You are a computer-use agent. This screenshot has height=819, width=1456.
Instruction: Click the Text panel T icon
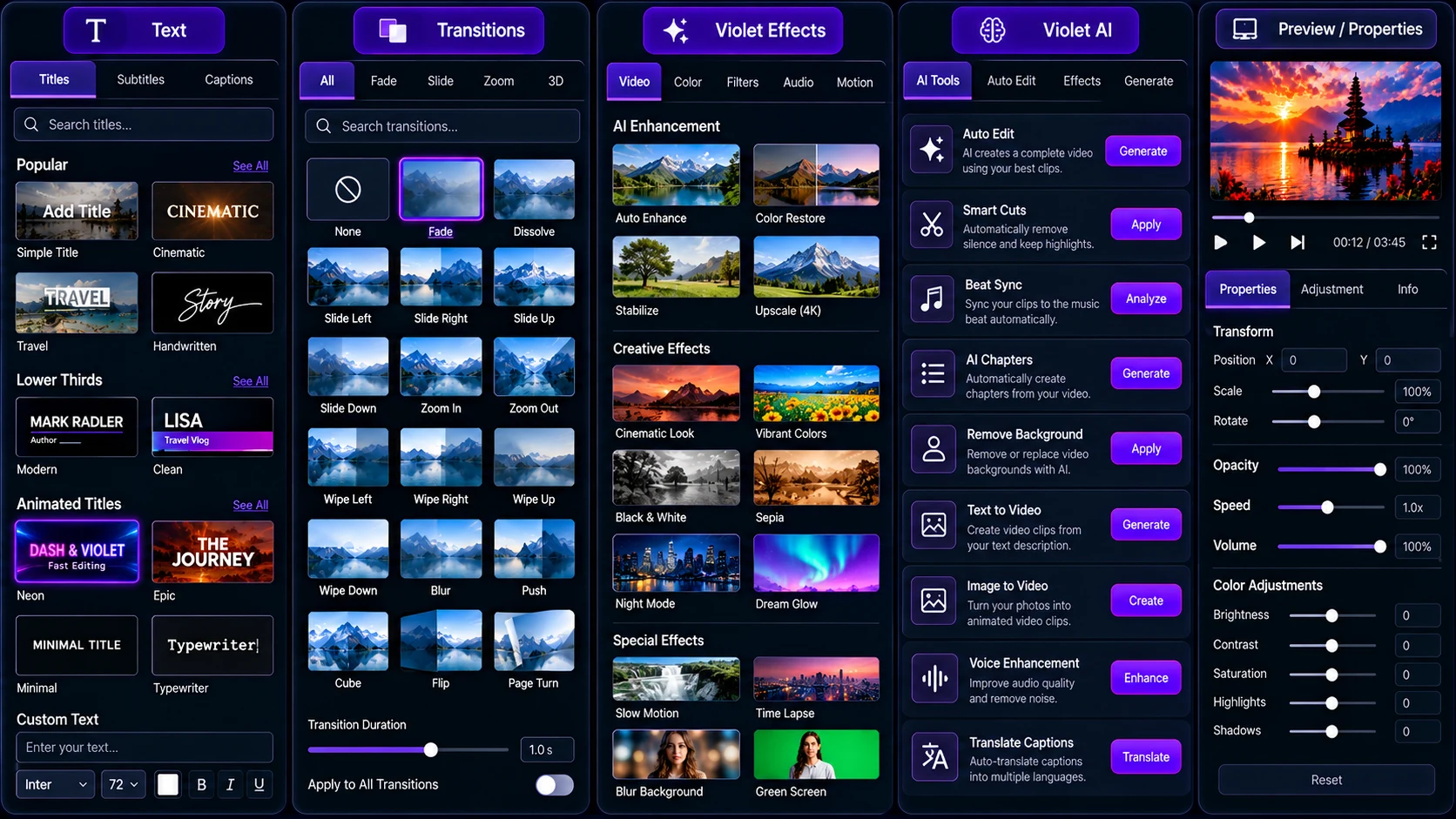[x=96, y=30]
